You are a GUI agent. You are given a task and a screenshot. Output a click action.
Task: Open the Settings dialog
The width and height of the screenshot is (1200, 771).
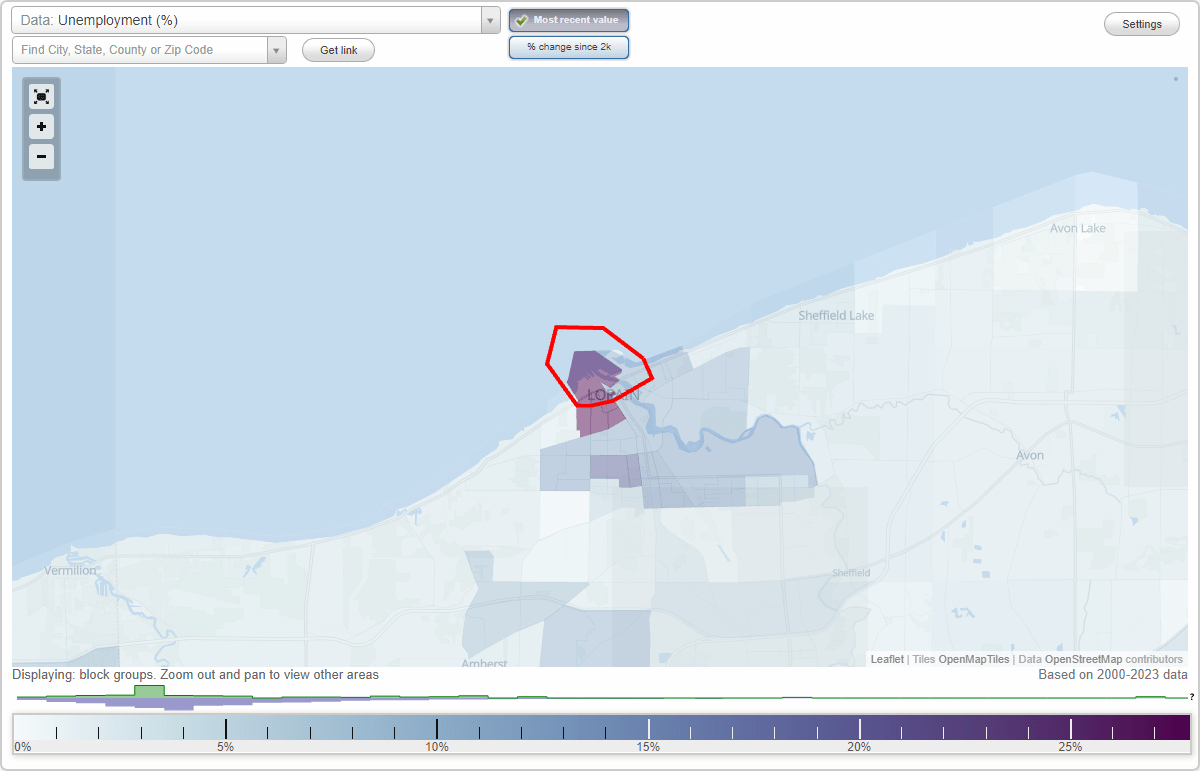point(1141,23)
